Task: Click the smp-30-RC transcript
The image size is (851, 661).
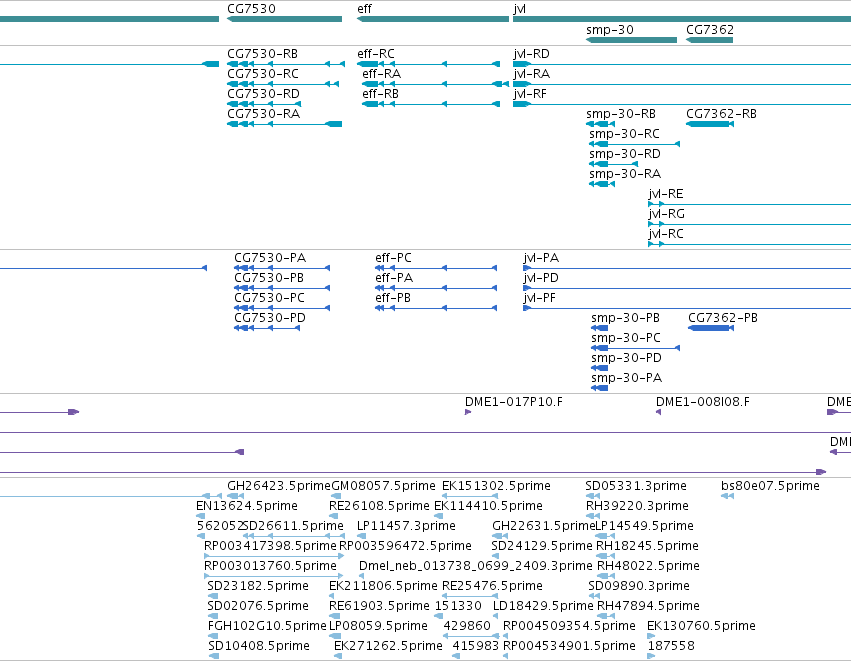Action: pyautogui.click(x=634, y=144)
